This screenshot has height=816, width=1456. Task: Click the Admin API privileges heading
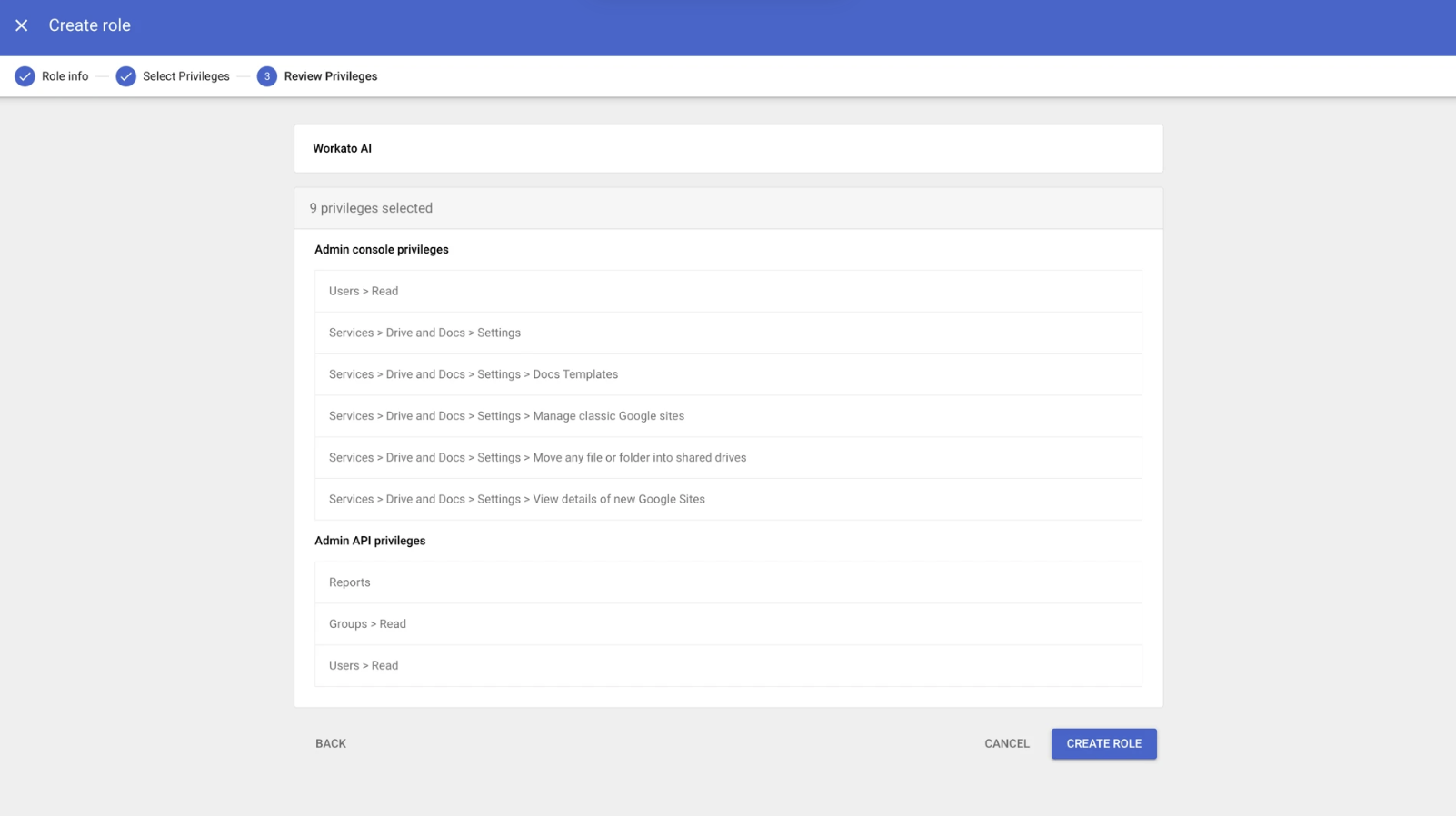370,541
